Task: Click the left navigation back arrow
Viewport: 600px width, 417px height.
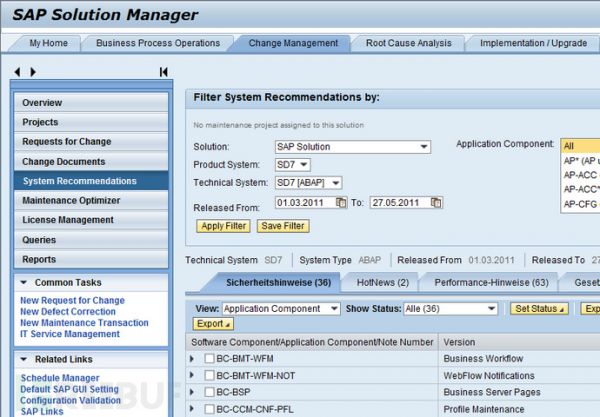Action: tap(19, 72)
